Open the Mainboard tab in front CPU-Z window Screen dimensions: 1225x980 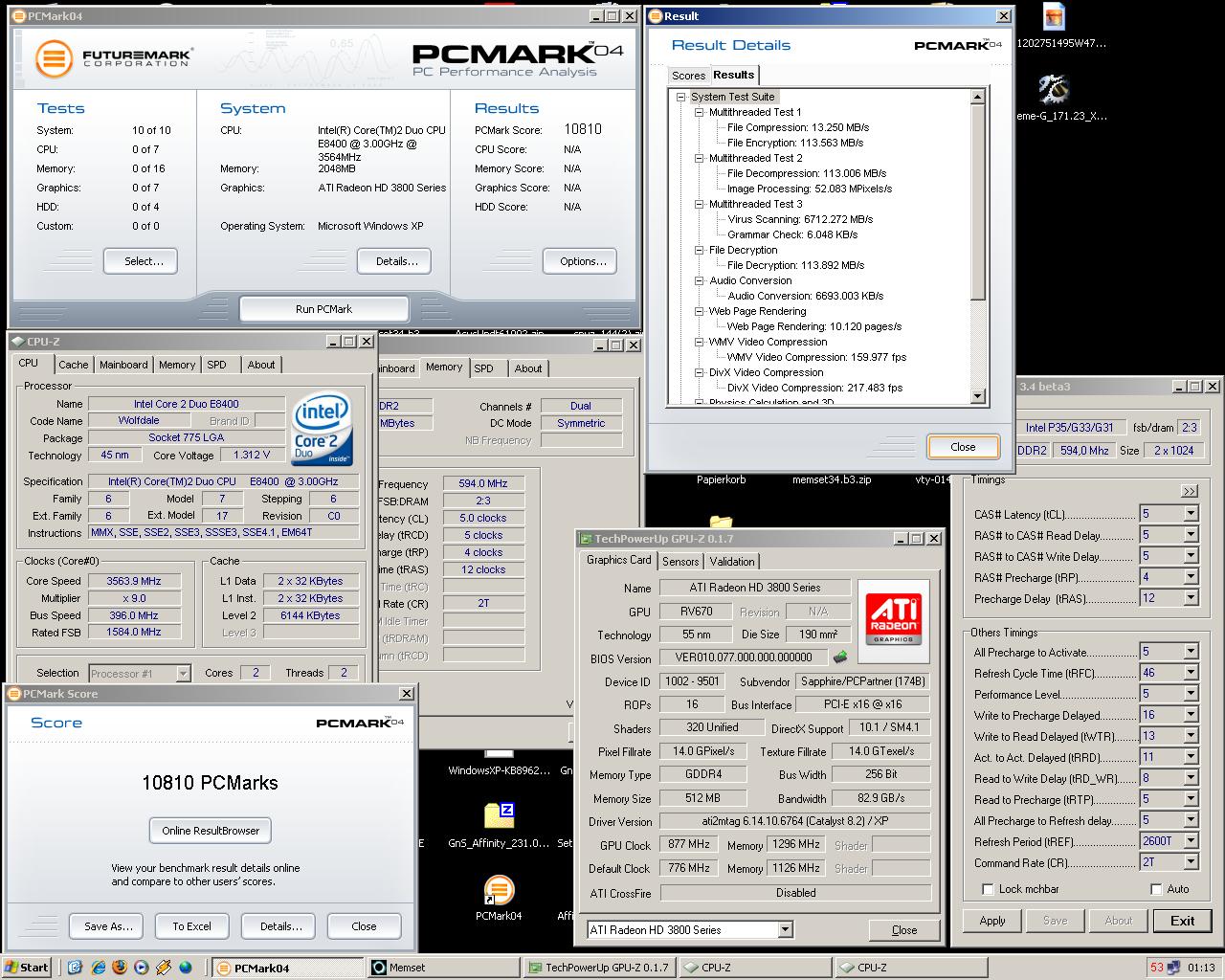coord(123,365)
